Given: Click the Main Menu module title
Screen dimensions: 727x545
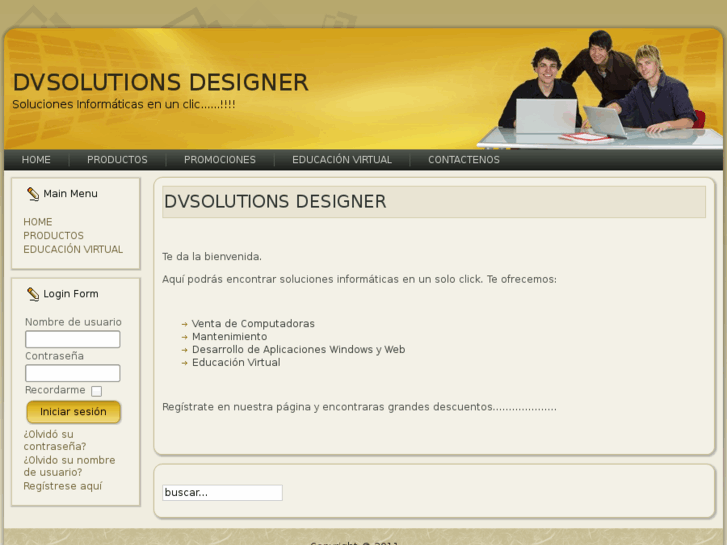Looking at the screenshot, I should (70, 194).
